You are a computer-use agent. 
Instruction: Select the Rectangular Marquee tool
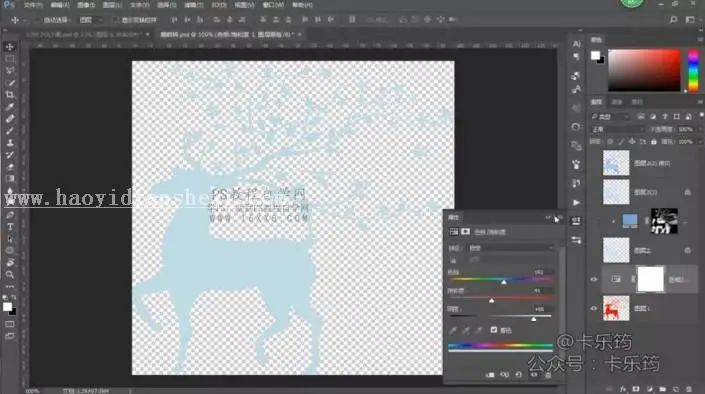(x=10, y=59)
